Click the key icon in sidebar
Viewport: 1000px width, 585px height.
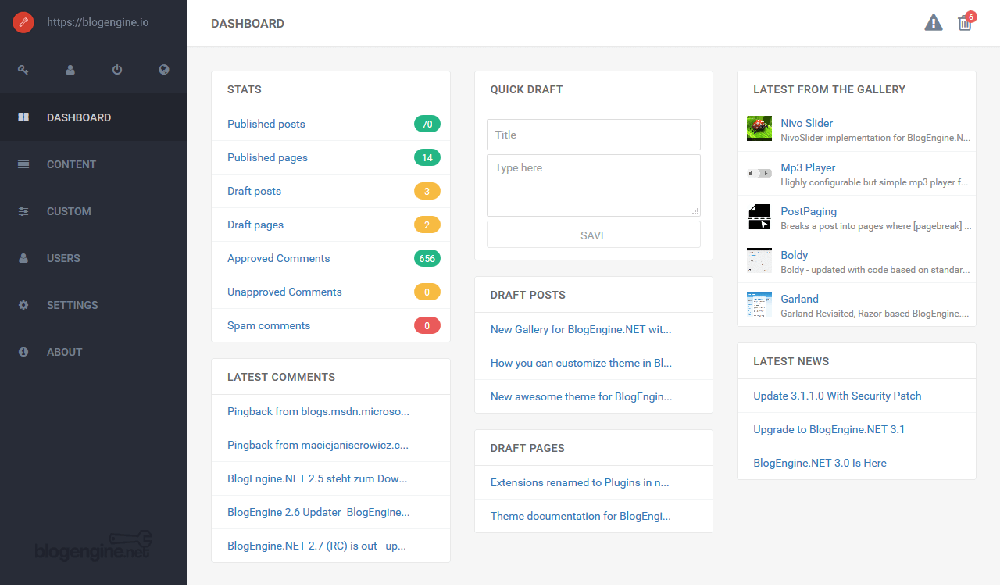point(23,70)
